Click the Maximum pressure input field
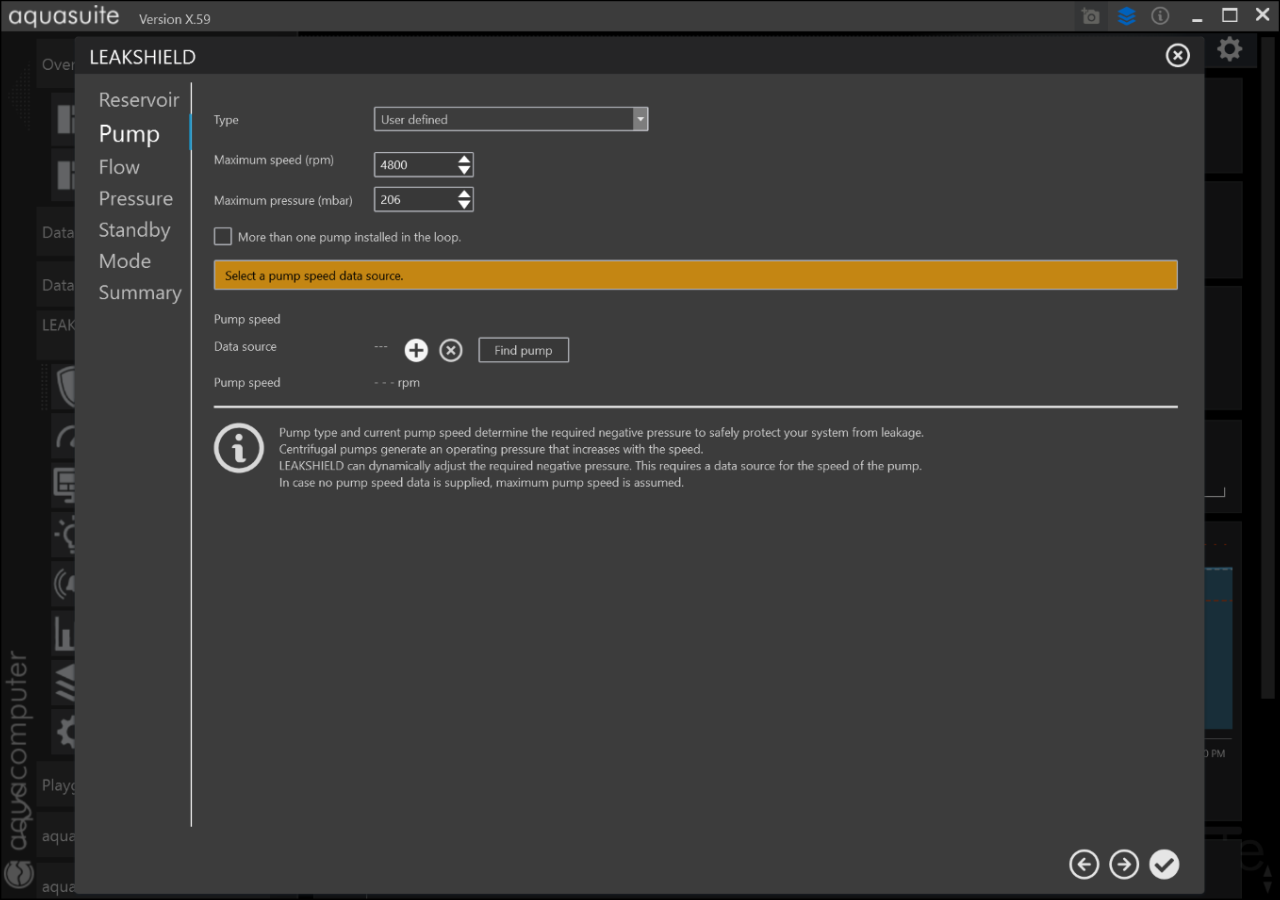 (414, 200)
